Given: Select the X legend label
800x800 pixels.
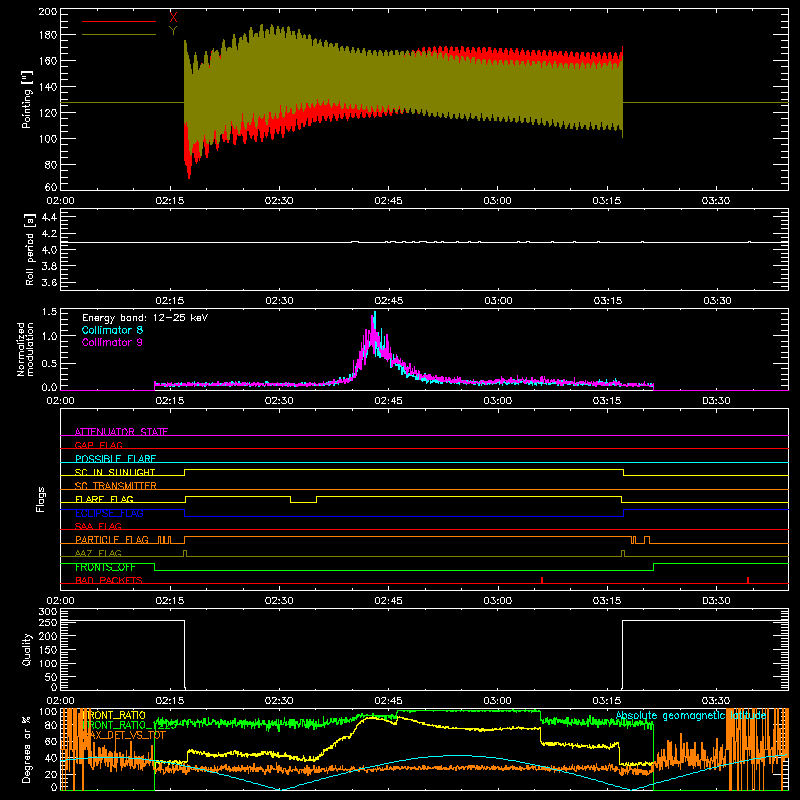Looking at the screenshot, I should tap(173, 18).
